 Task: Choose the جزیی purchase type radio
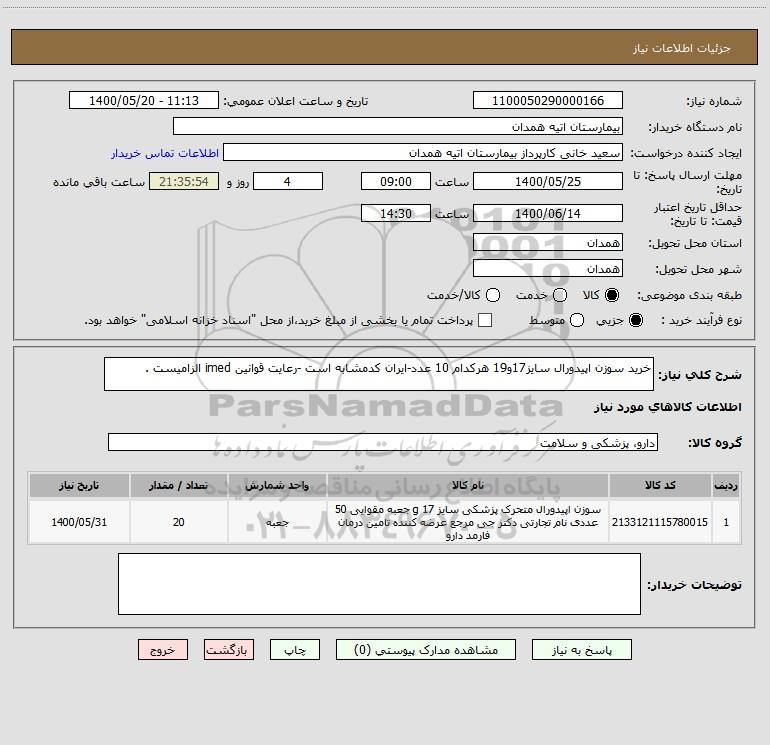pyautogui.click(x=635, y=320)
